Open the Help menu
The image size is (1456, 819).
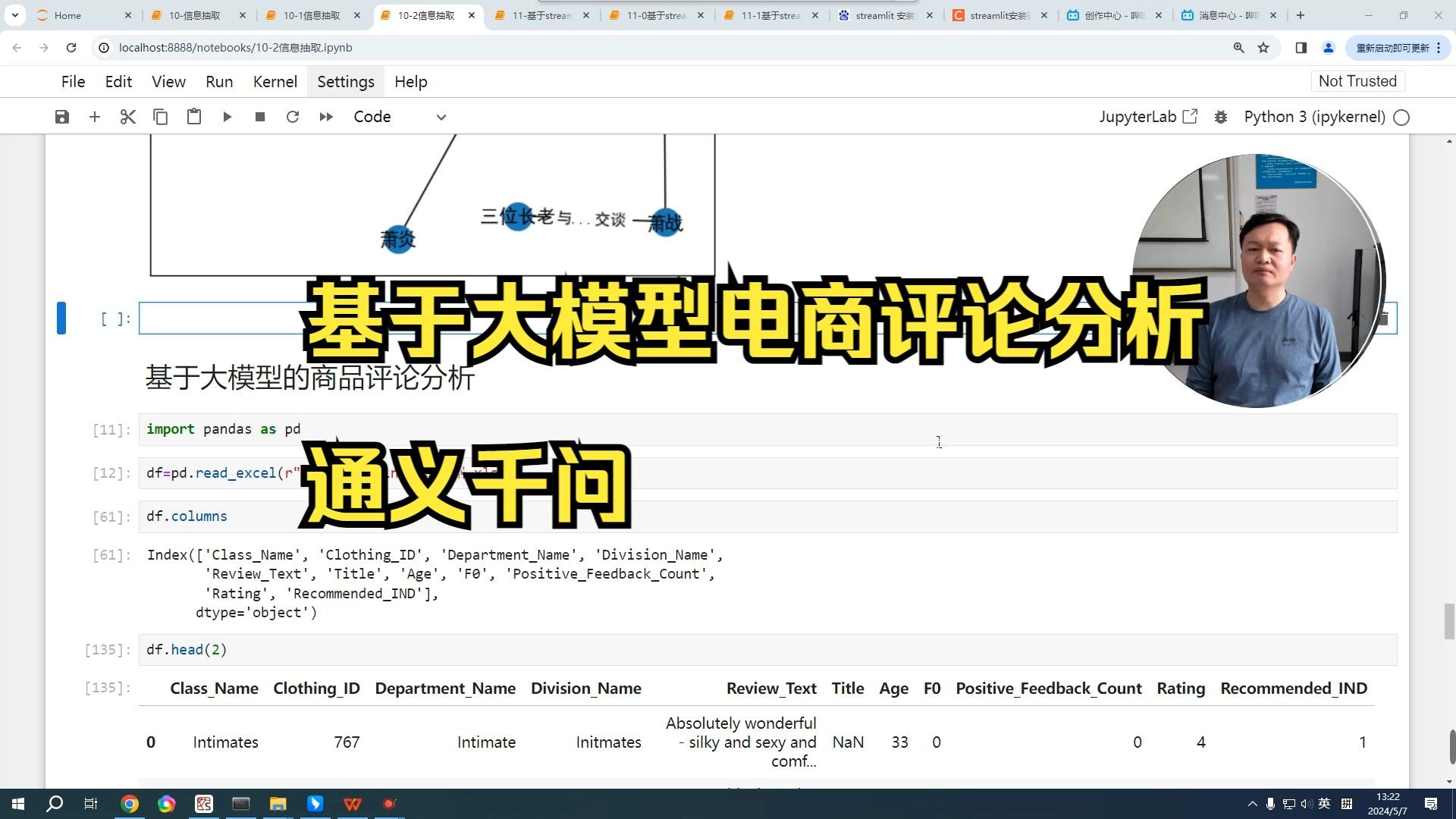(411, 82)
